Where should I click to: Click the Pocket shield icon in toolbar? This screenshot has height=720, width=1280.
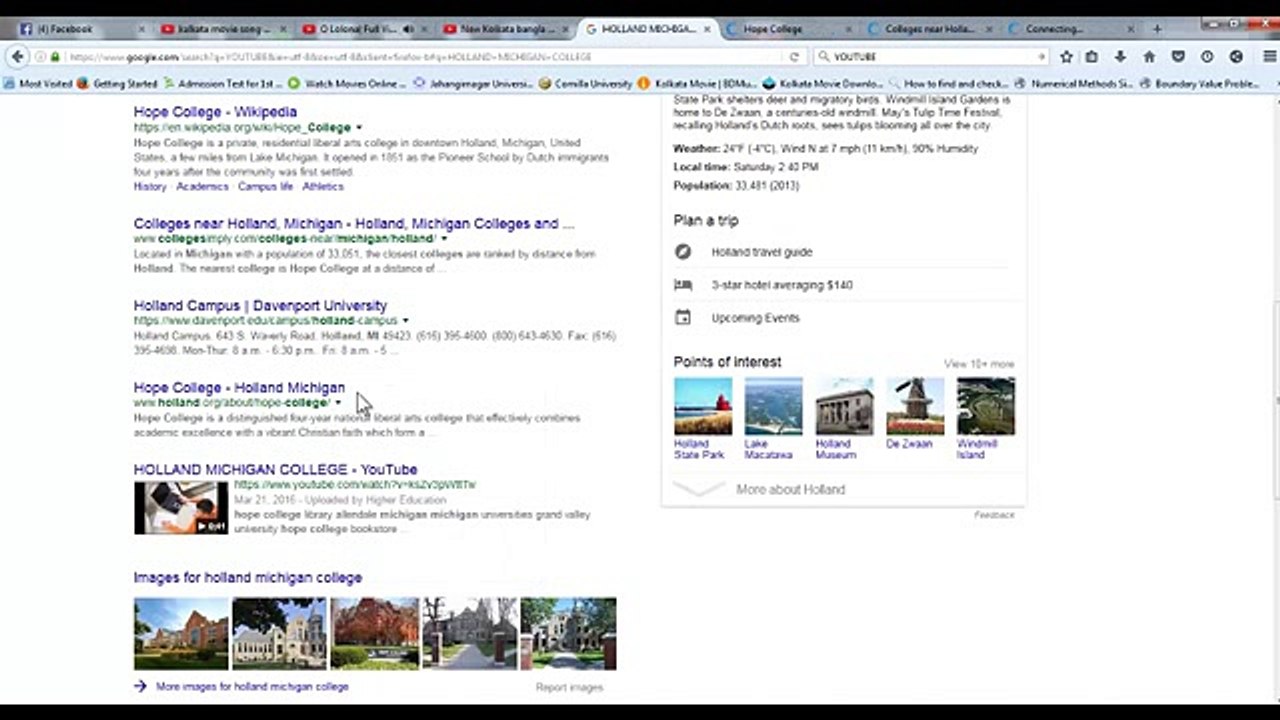pyautogui.click(x=1178, y=57)
